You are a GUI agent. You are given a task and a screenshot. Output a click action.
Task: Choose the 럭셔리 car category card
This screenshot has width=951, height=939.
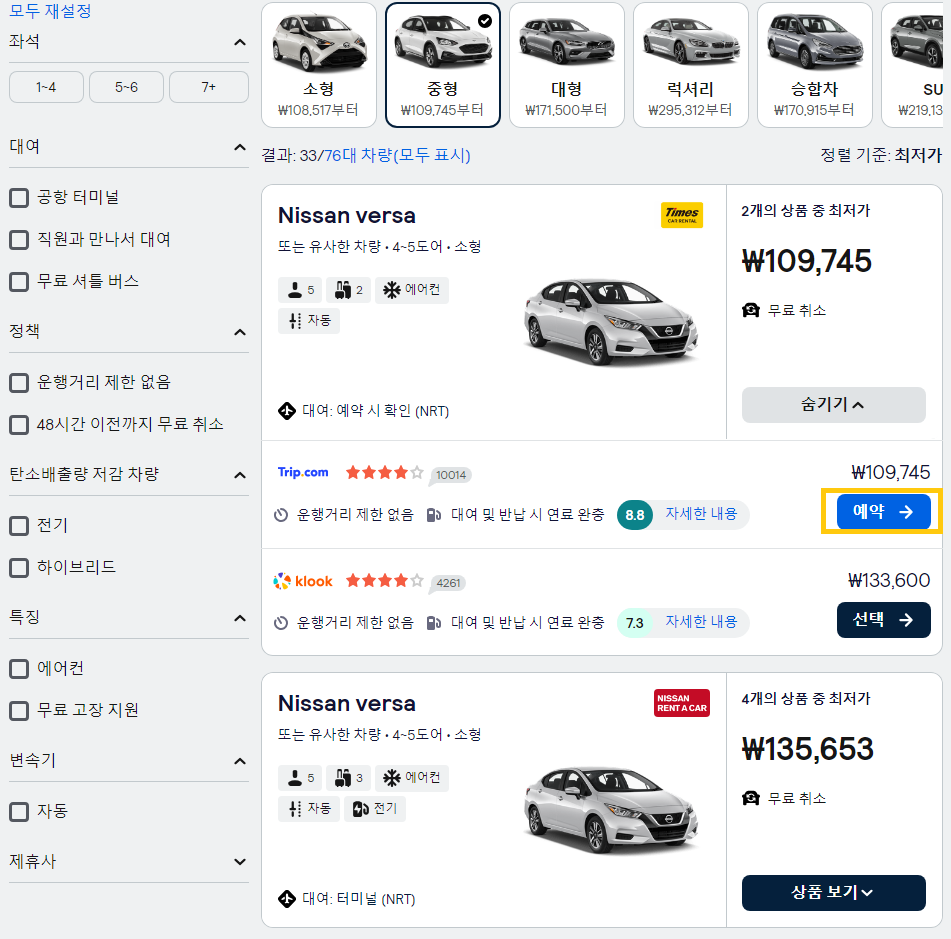click(x=691, y=65)
